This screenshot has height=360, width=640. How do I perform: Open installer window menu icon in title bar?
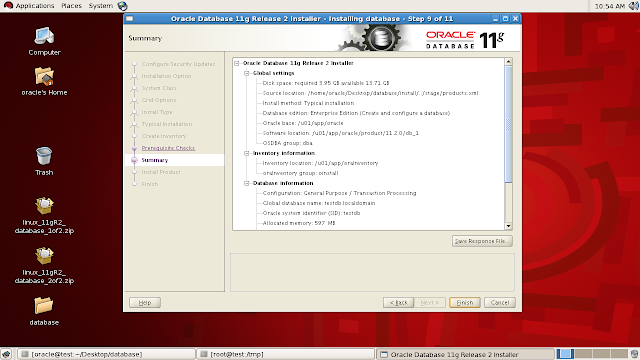point(129,18)
